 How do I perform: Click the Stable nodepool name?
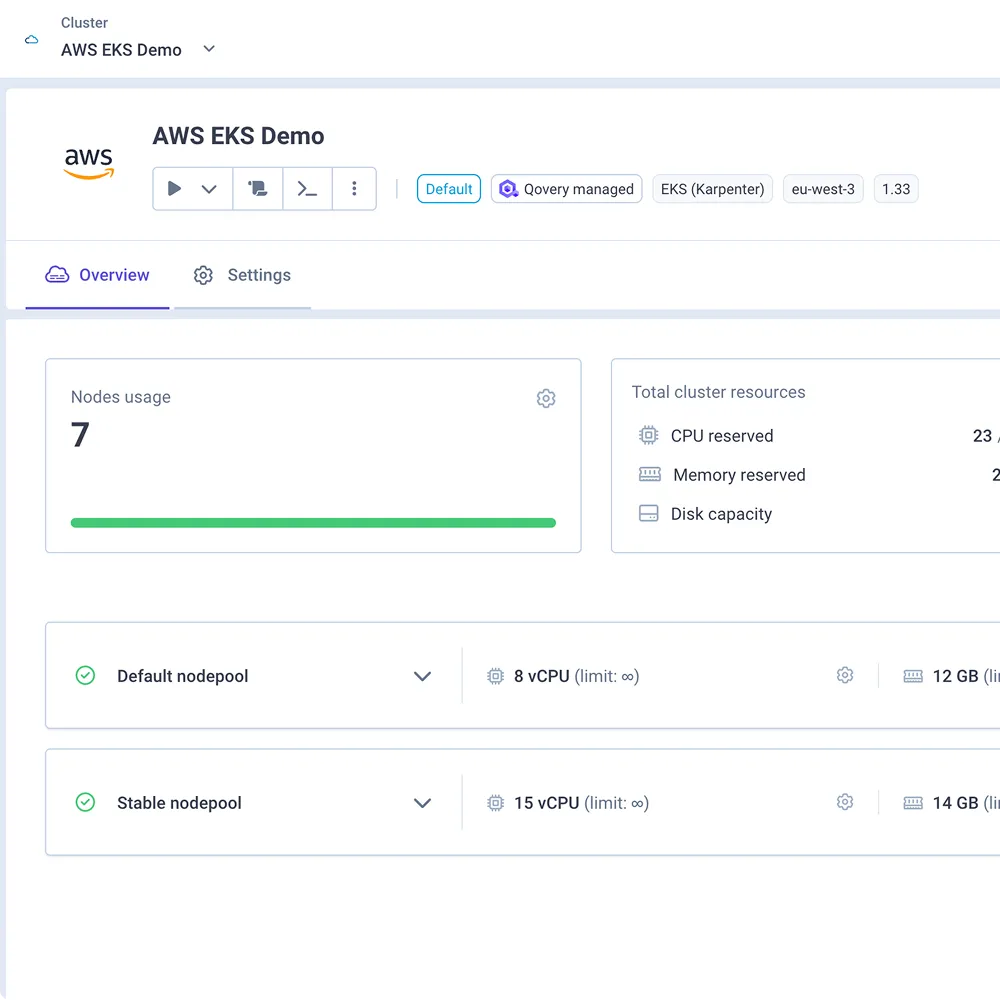(x=179, y=803)
